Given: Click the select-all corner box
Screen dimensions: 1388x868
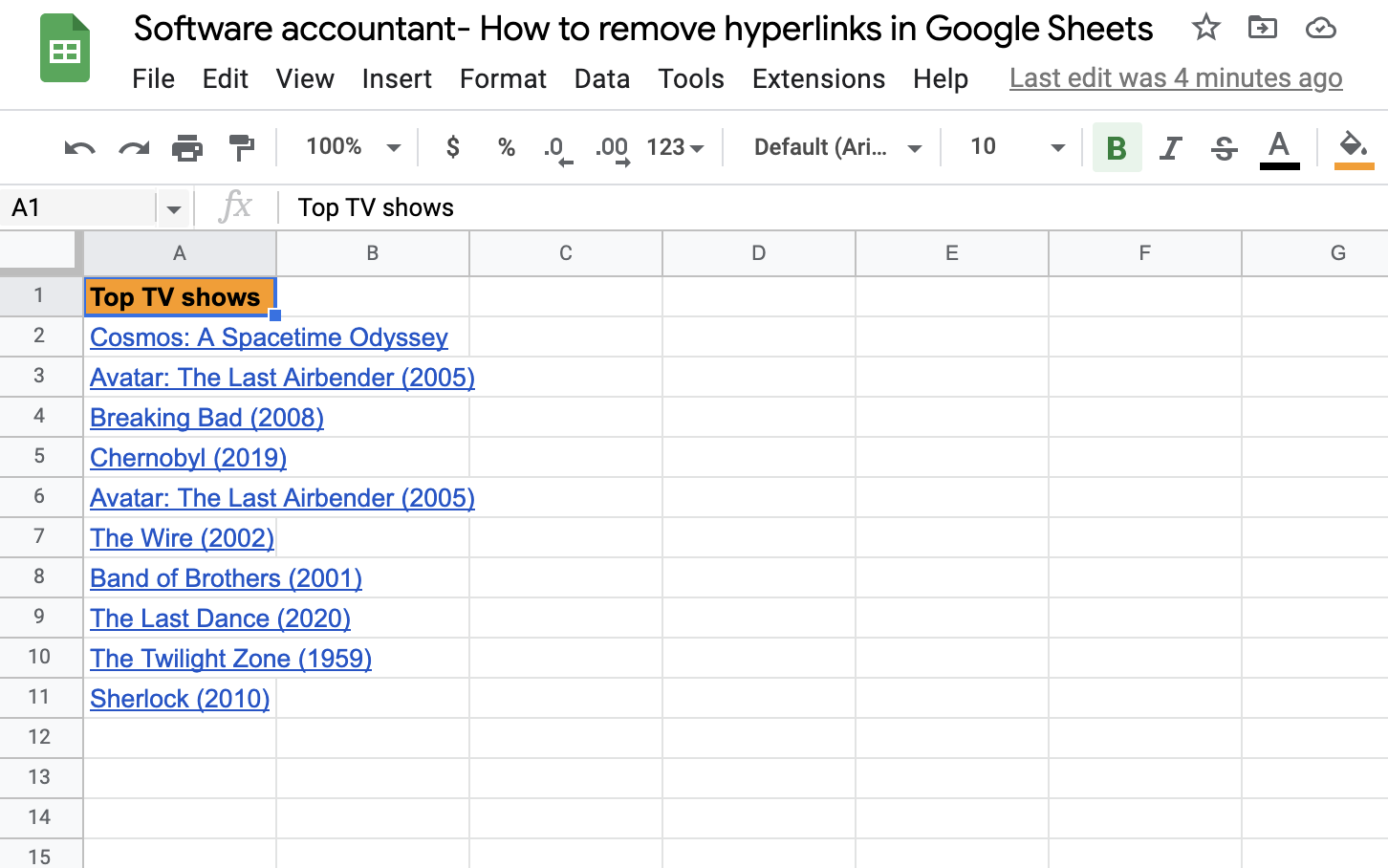Looking at the screenshot, I should tap(39, 251).
